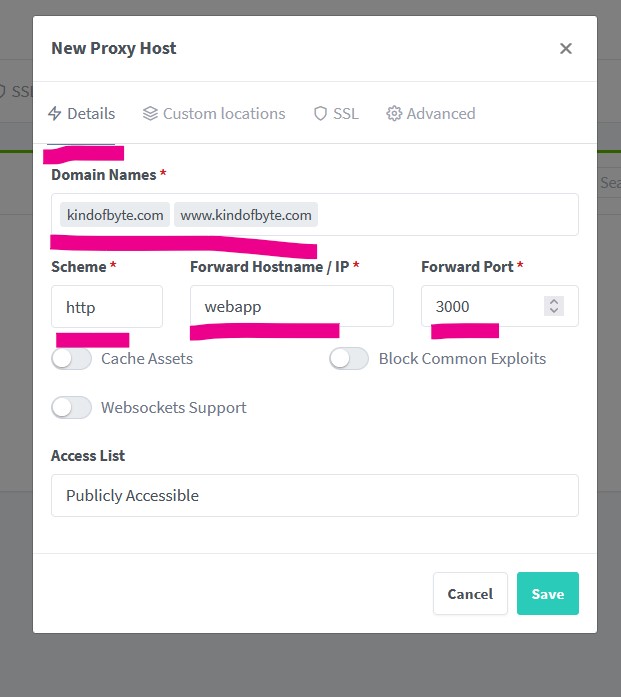The width and height of the screenshot is (621, 697).
Task: Turn on Block Common Exploits
Action: pyautogui.click(x=349, y=359)
